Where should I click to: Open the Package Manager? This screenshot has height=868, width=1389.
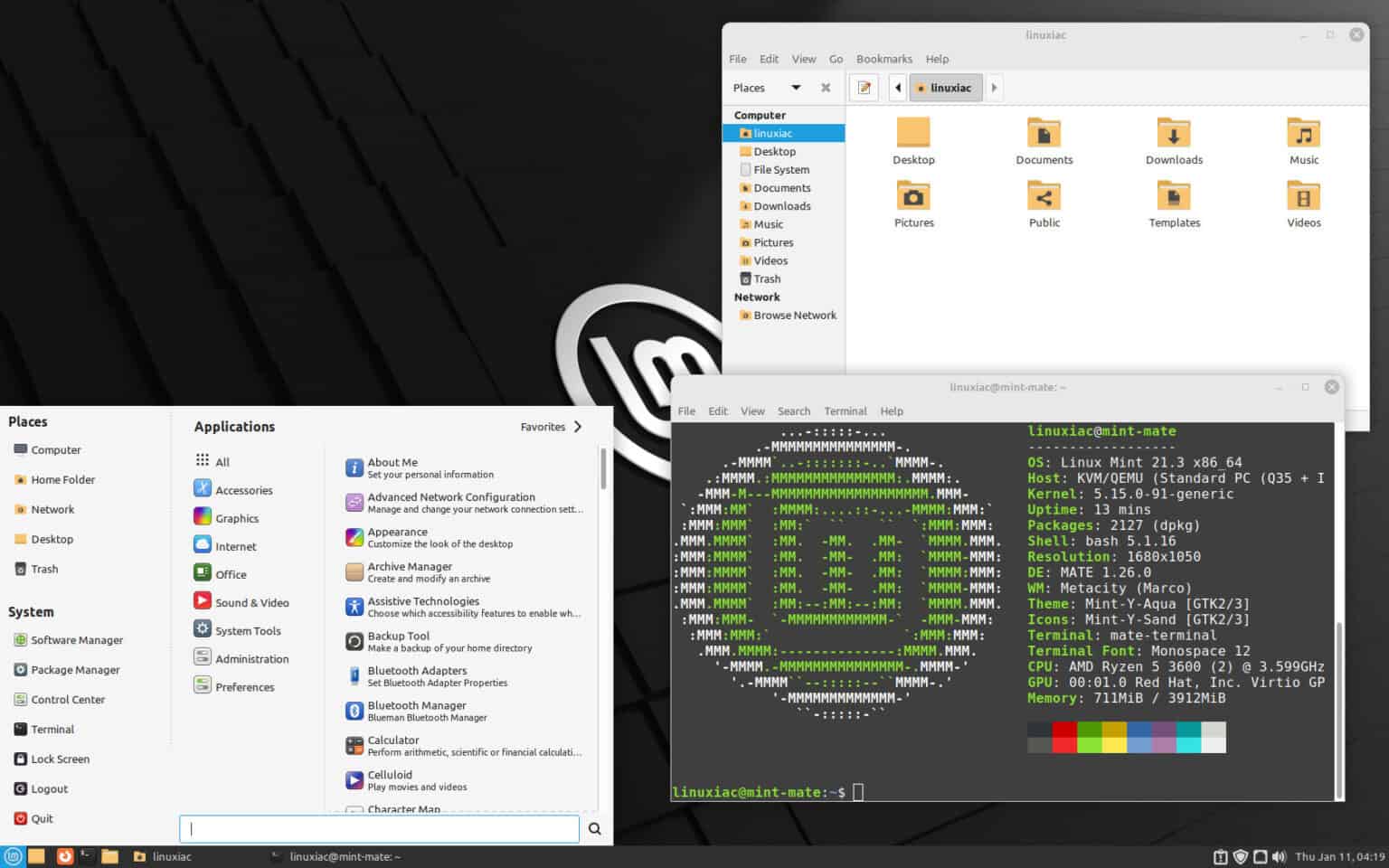[x=76, y=669]
